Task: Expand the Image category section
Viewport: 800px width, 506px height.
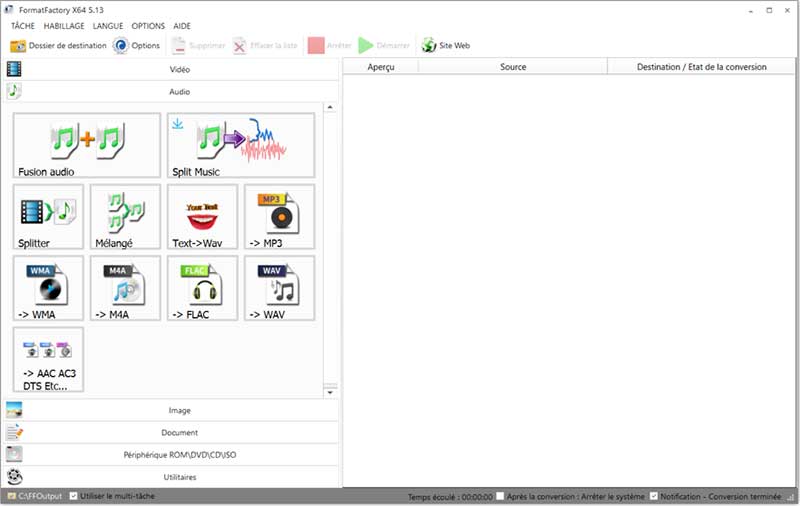Action: 172,411
